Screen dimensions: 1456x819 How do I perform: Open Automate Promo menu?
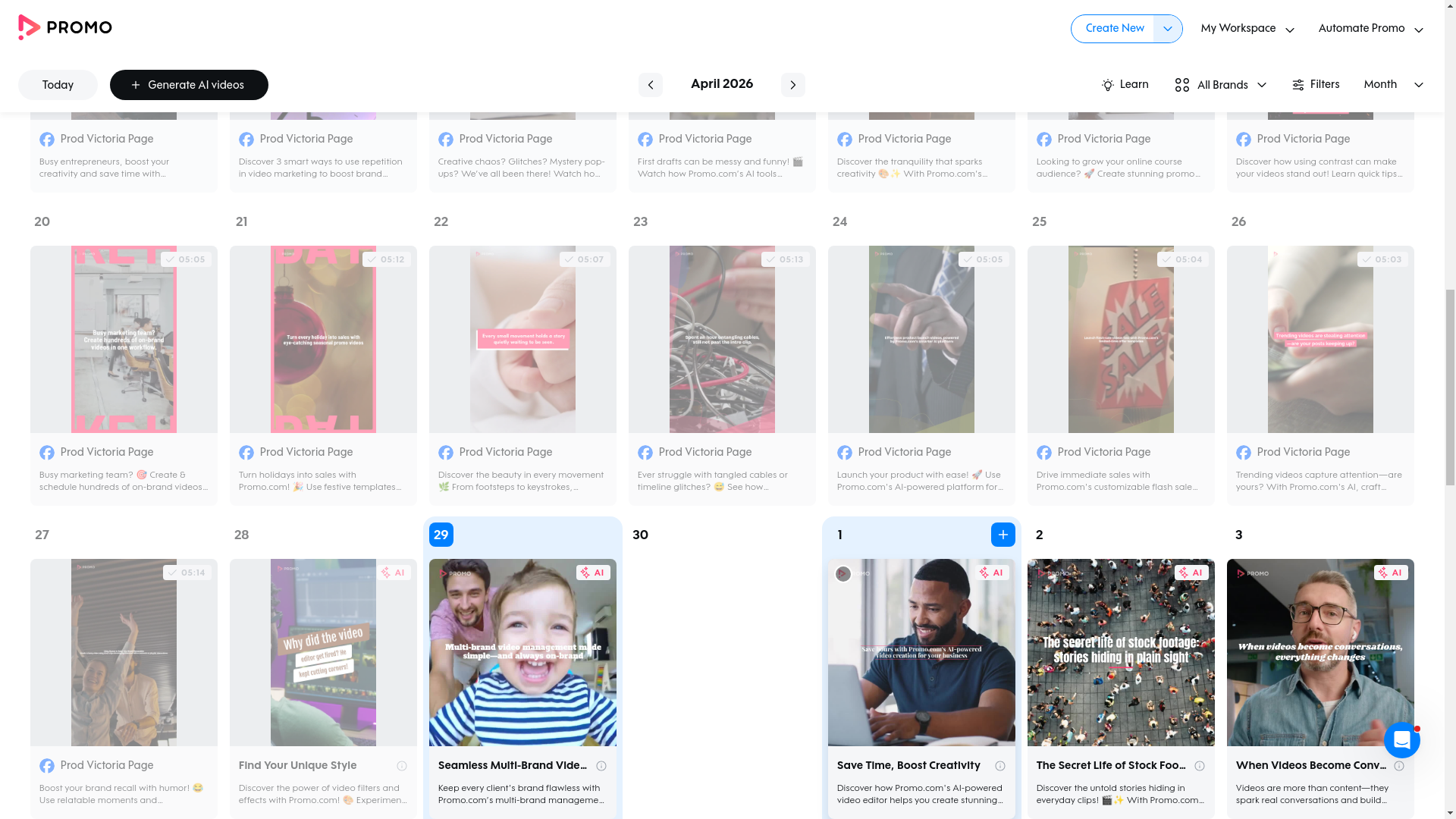[1370, 29]
